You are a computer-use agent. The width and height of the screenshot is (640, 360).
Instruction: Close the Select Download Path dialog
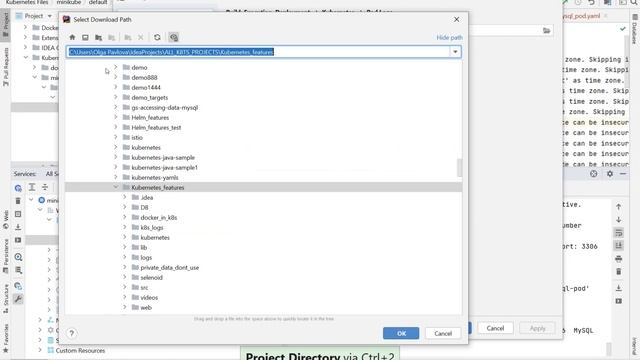(x=456, y=20)
